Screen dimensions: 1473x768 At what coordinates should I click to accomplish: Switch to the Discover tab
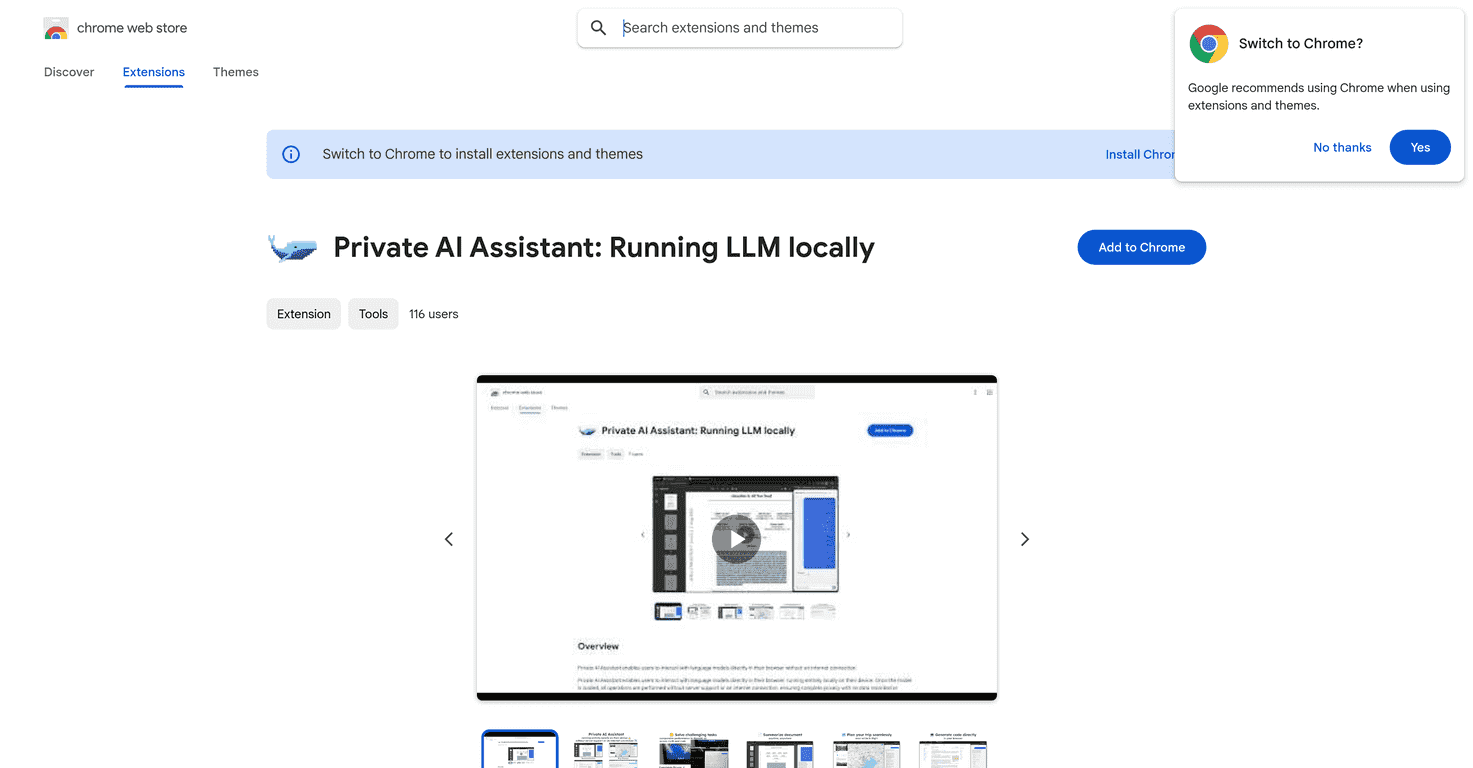[68, 71]
